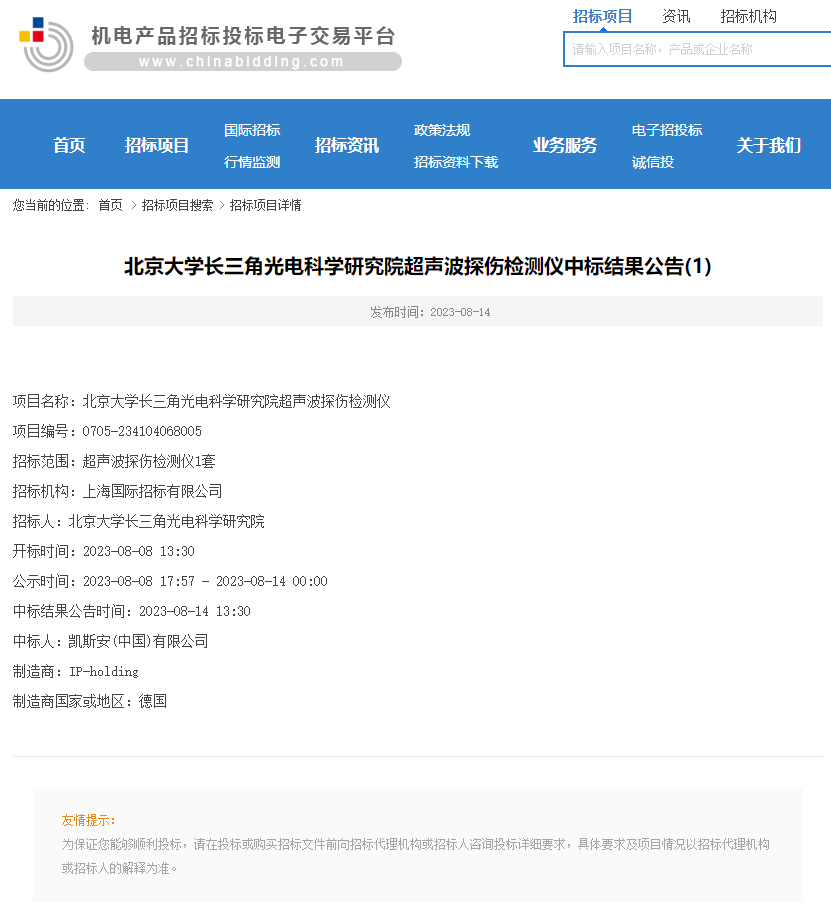Go to 政策法规 navigation link

(x=442, y=130)
